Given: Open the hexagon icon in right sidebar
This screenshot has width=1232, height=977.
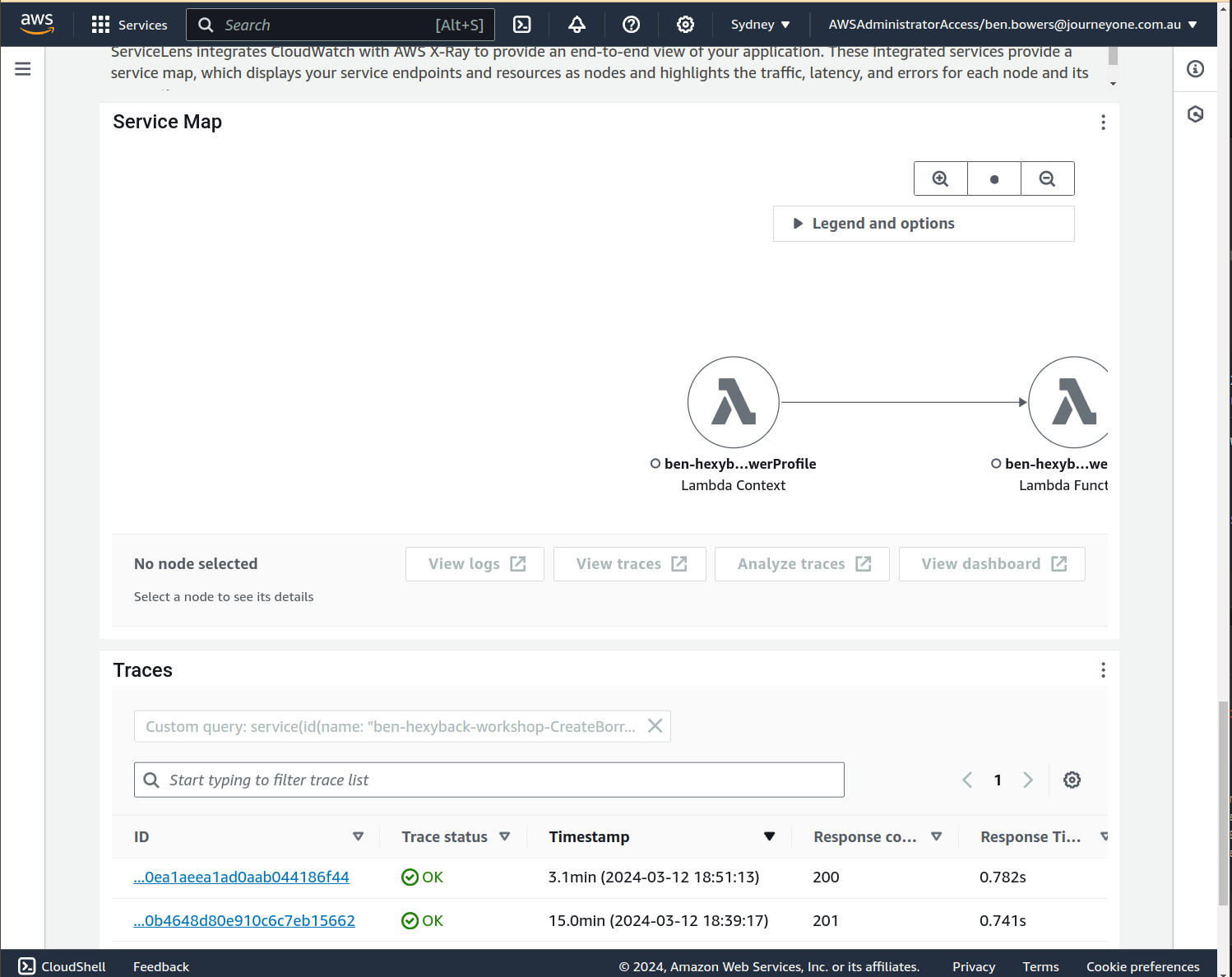Looking at the screenshot, I should tap(1196, 114).
